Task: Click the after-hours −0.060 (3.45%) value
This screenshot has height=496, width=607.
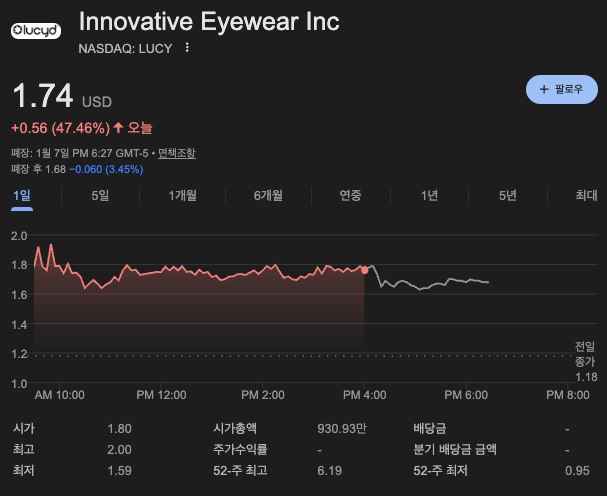Action: [106, 170]
